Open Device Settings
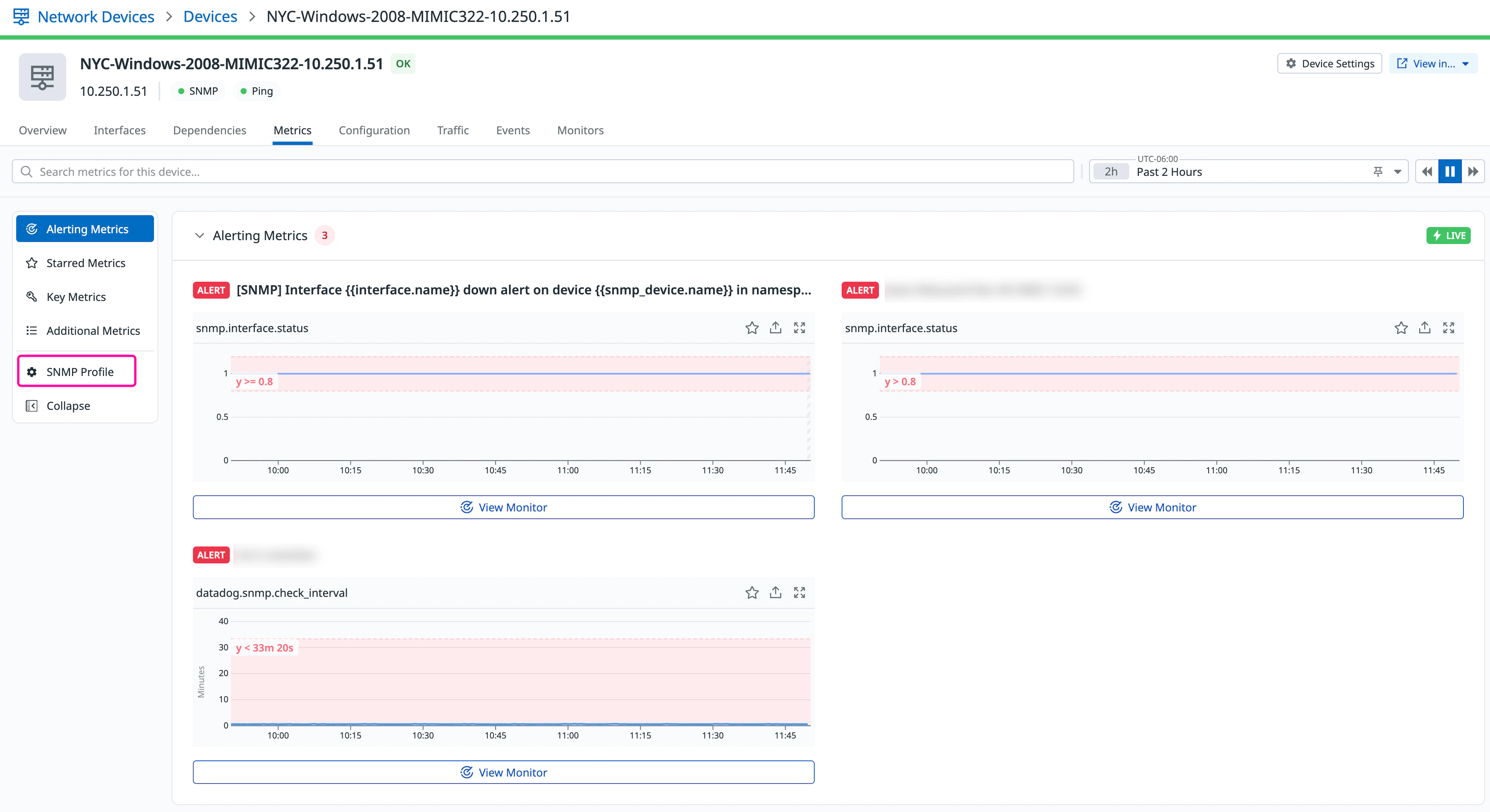Viewport: 1490px width, 812px height. point(1329,63)
